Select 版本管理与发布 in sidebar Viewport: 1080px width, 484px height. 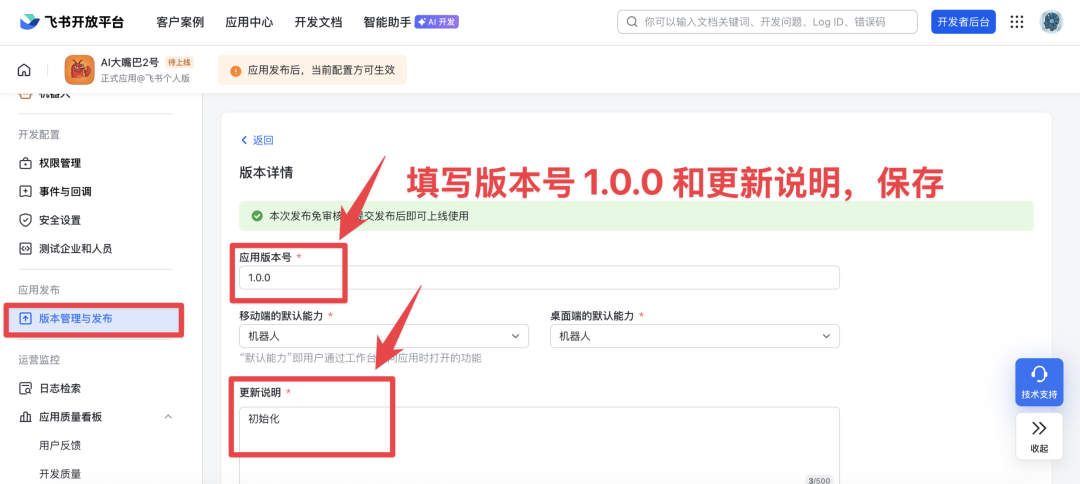pos(76,319)
